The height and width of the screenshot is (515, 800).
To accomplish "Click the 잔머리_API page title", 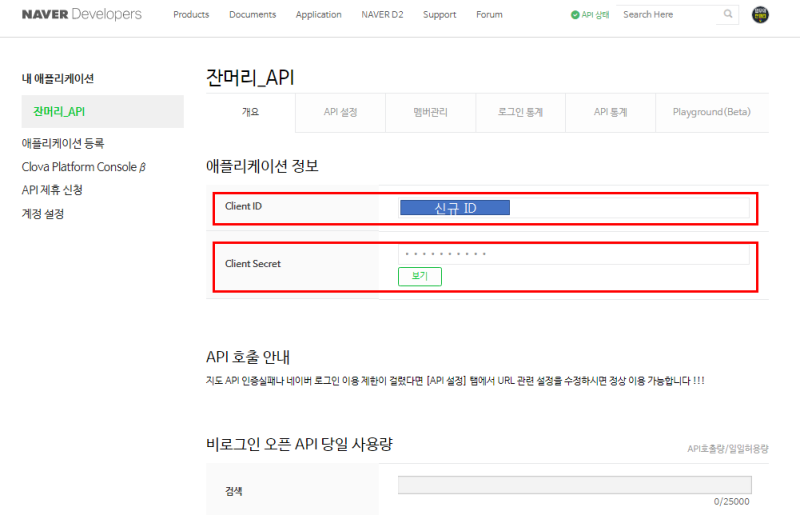I will click(x=250, y=78).
